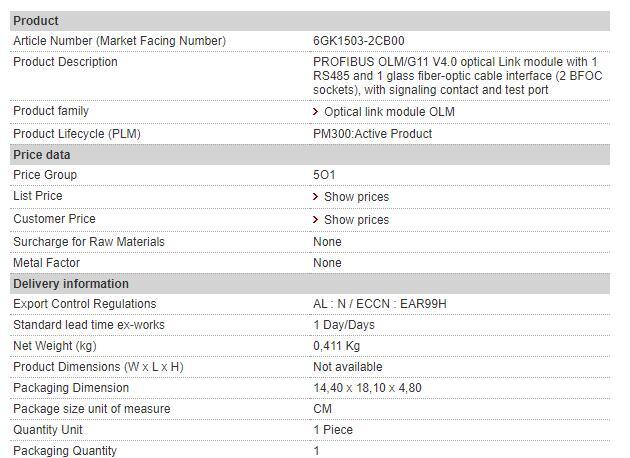Click the net weight value 0,411 Kg
This screenshot has width=630, height=458.
[x=337, y=346]
